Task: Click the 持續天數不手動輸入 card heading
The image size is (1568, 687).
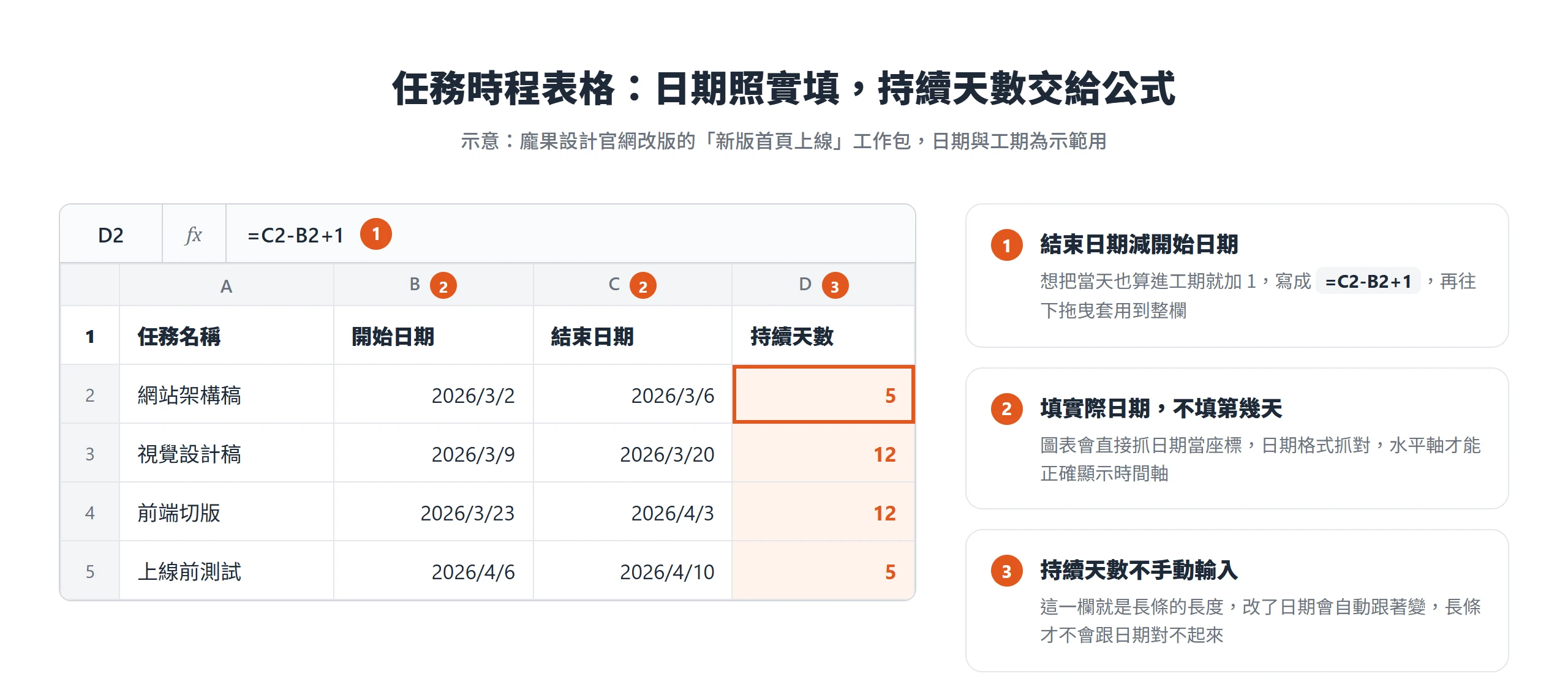Action: (1139, 570)
